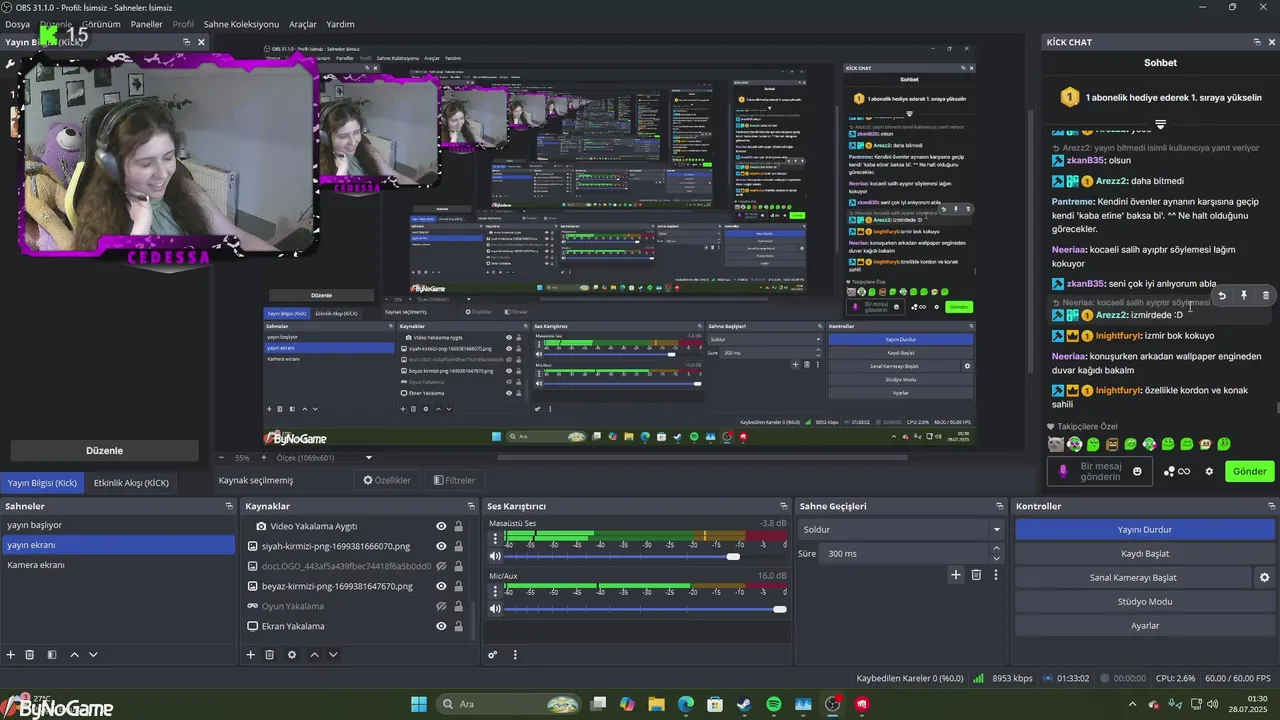The height and width of the screenshot is (720, 1280).
Task: Open audio mixer three-dot menu at bottom
Action: coord(515,655)
